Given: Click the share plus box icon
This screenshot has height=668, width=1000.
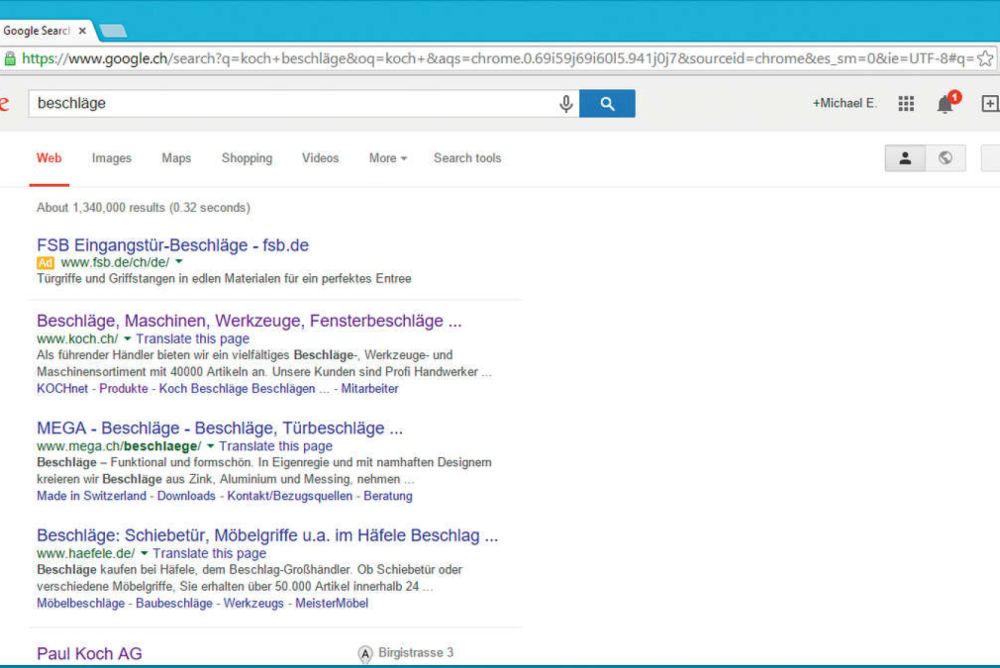Looking at the screenshot, I should pos(990,103).
